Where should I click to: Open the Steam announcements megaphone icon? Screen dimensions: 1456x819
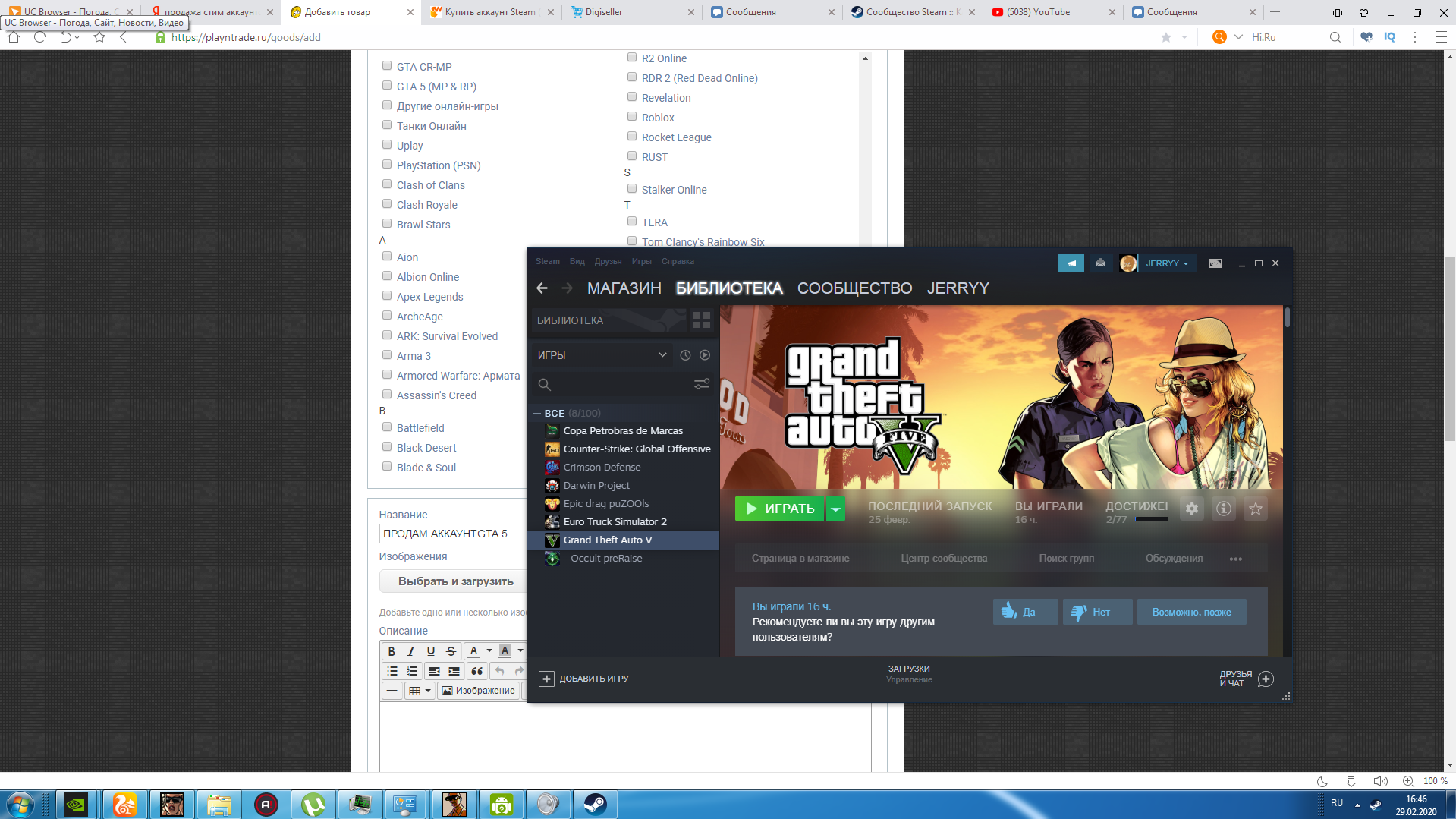tap(1071, 263)
